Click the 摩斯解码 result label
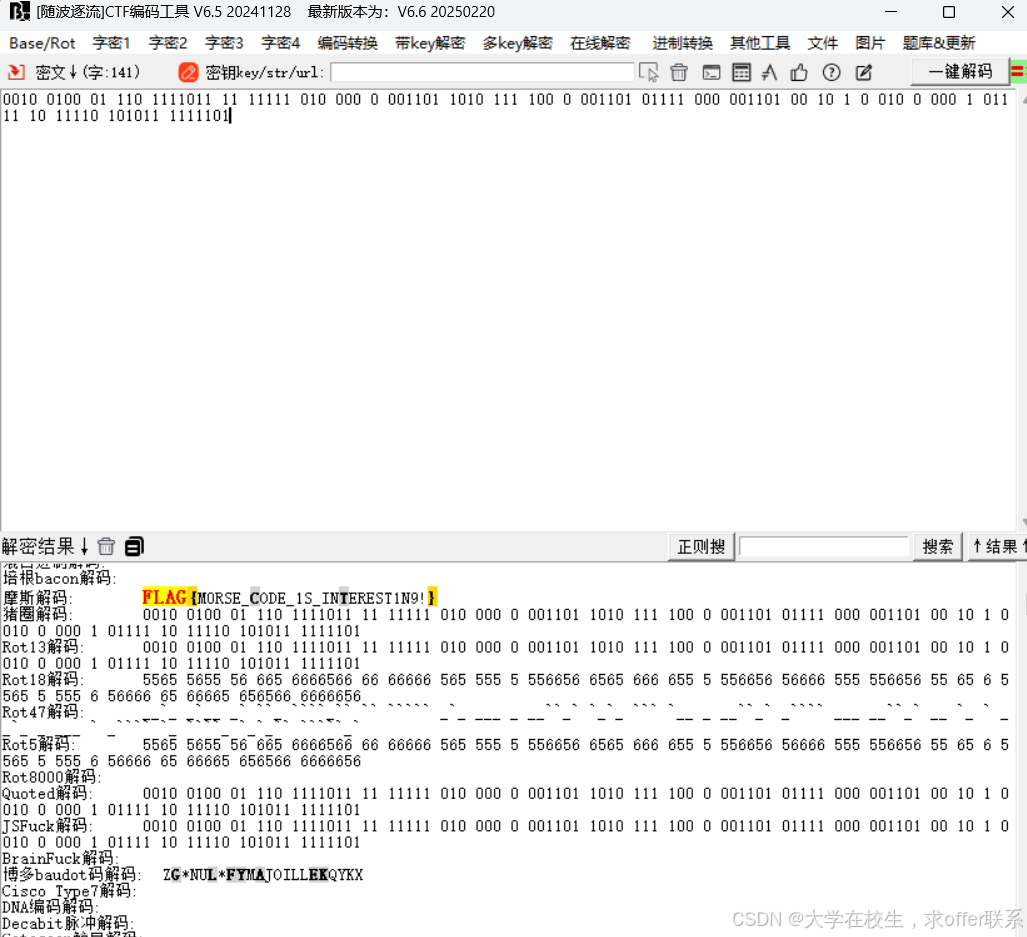 37,598
